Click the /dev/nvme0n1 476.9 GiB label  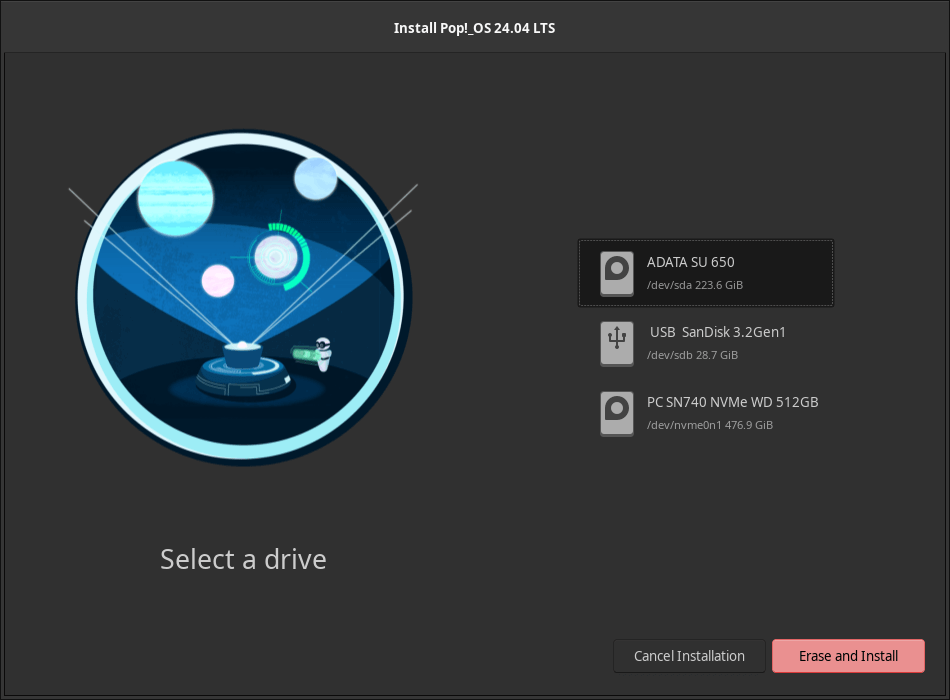coord(709,425)
